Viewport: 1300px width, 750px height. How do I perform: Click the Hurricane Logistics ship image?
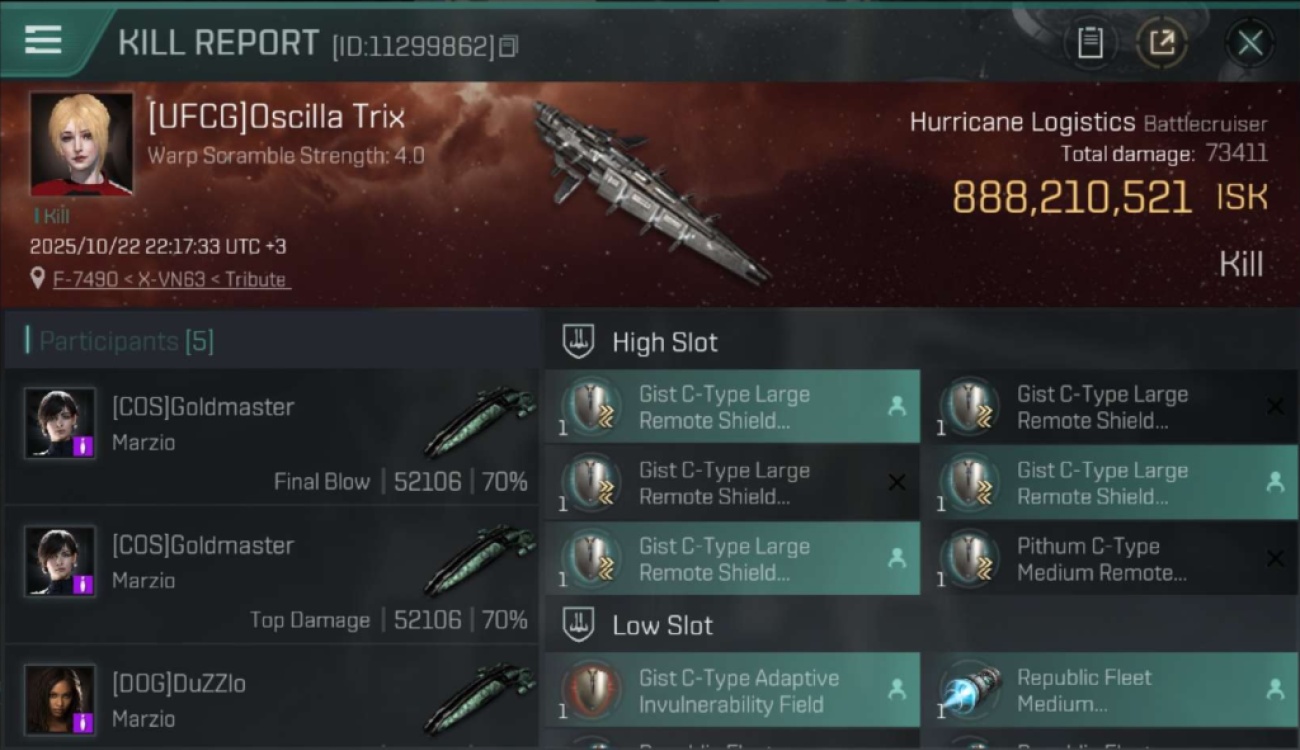click(650, 190)
